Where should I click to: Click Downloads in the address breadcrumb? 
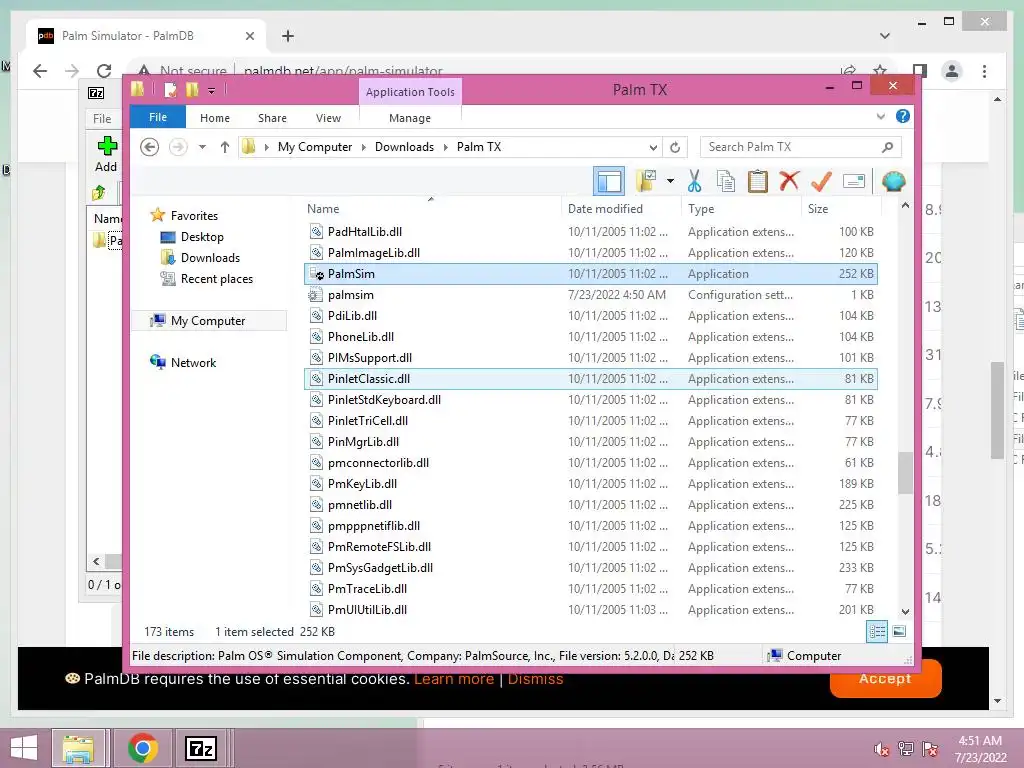(x=404, y=147)
